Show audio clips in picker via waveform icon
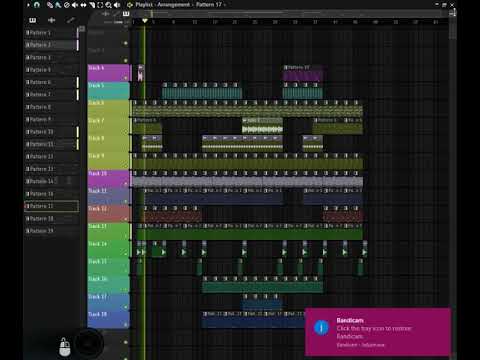The image size is (480, 360). pyautogui.click(x=51, y=20)
